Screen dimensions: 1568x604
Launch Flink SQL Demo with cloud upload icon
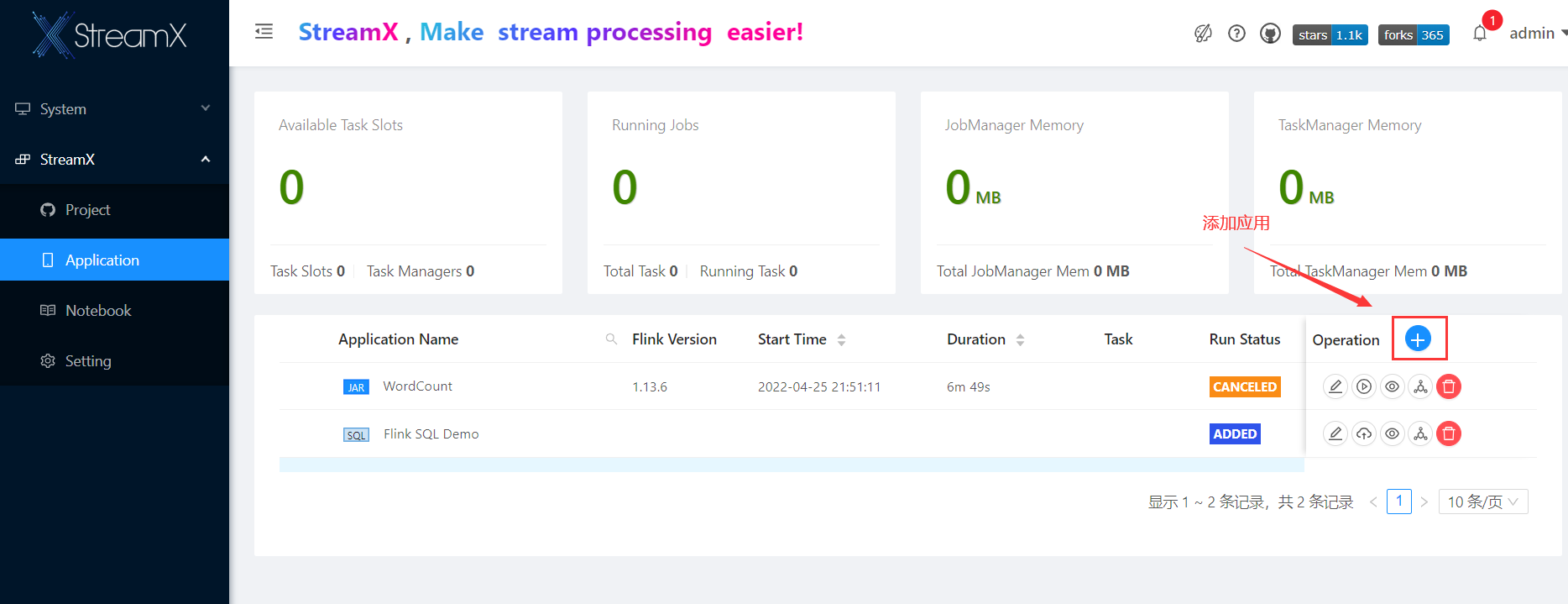1364,433
